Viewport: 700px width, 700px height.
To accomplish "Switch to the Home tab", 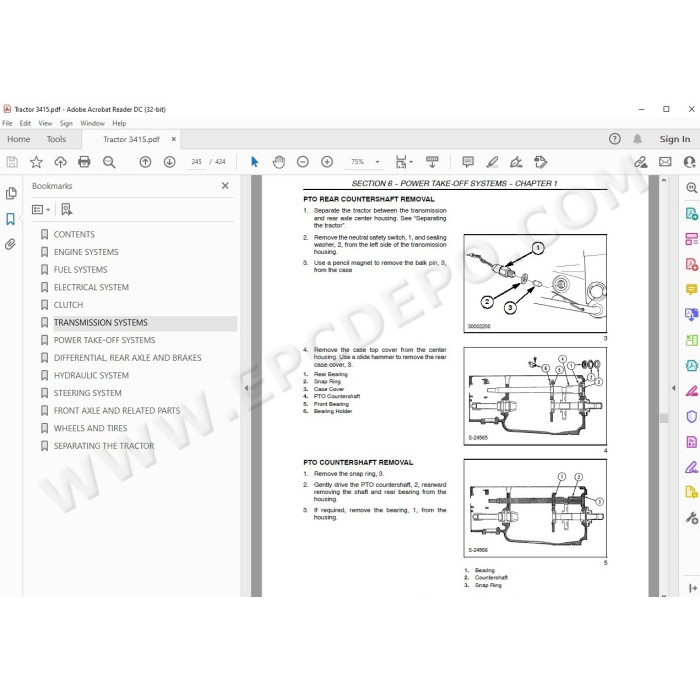I will (19, 139).
